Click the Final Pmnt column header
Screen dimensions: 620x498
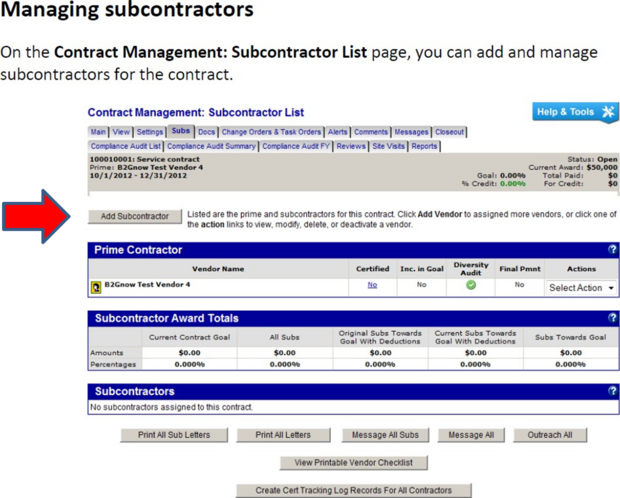(520, 269)
